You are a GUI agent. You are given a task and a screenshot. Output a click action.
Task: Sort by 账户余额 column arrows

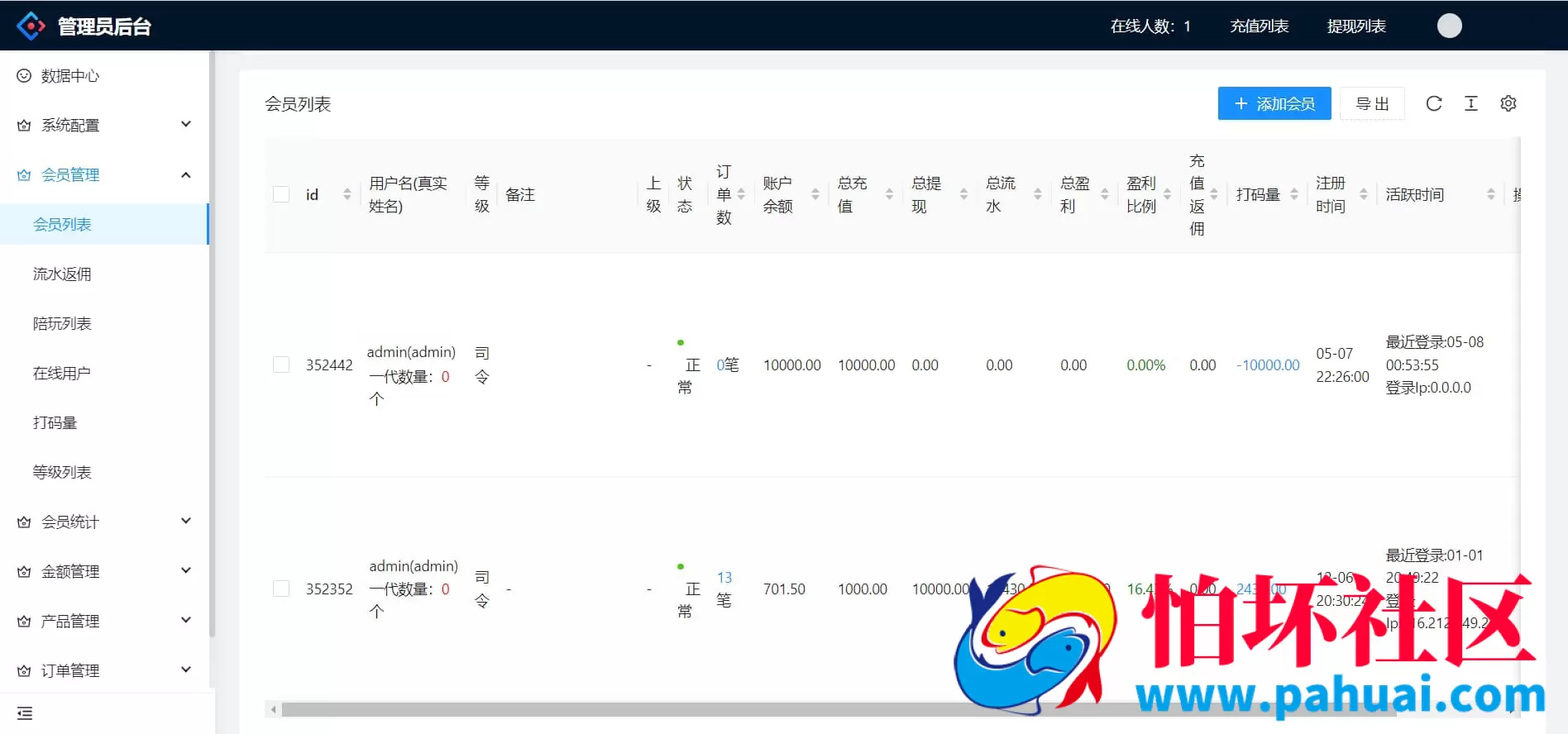[815, 194]
